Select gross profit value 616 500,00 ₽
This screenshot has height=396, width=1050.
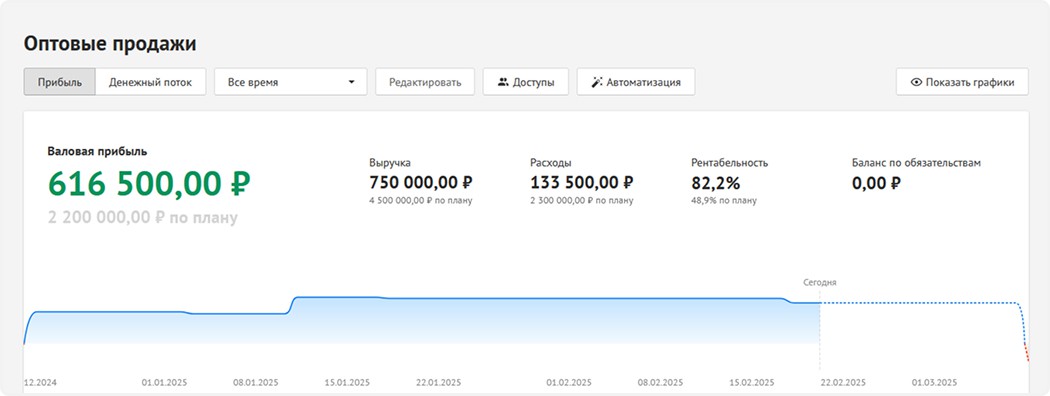coord(149,184)
